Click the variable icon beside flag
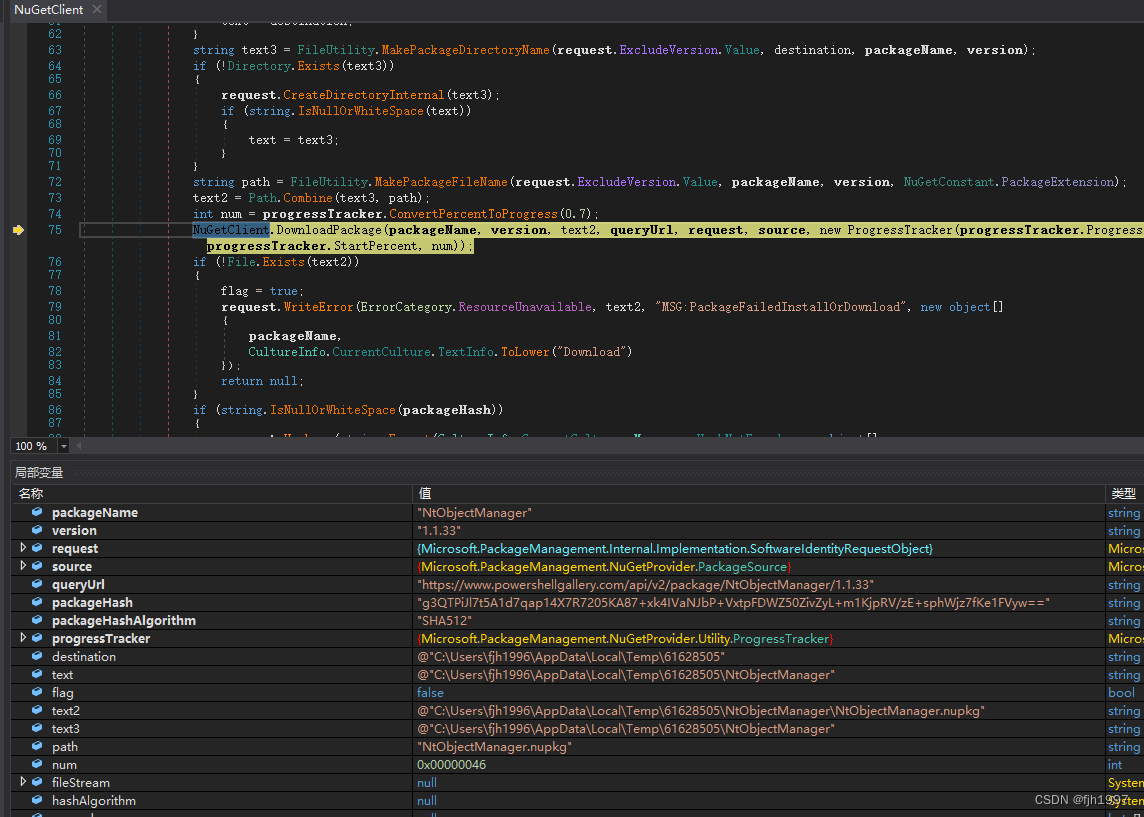Viewport: 1144px width, 817px height. pyautogui.click(x=37, y=692)
